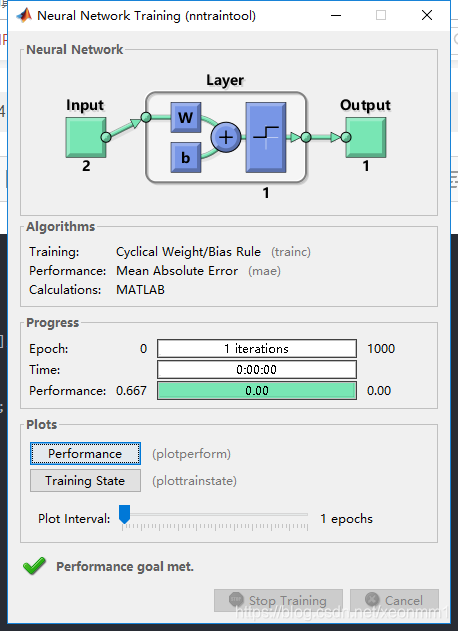Click the MATLAB logo icon in title bar
Image resolution: width=458 pixels, height=631 pixels.
point(24,15)
